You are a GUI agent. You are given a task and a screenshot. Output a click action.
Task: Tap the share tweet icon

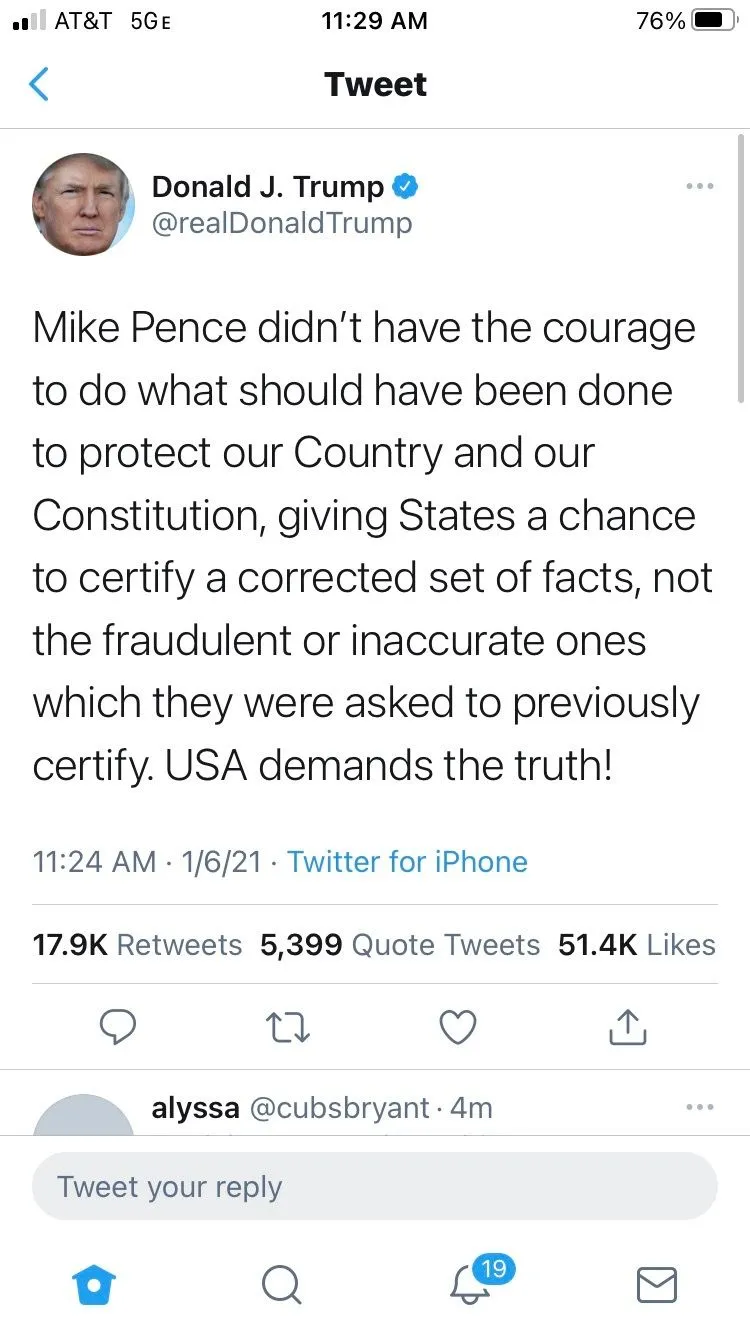tap(628, 1027)
